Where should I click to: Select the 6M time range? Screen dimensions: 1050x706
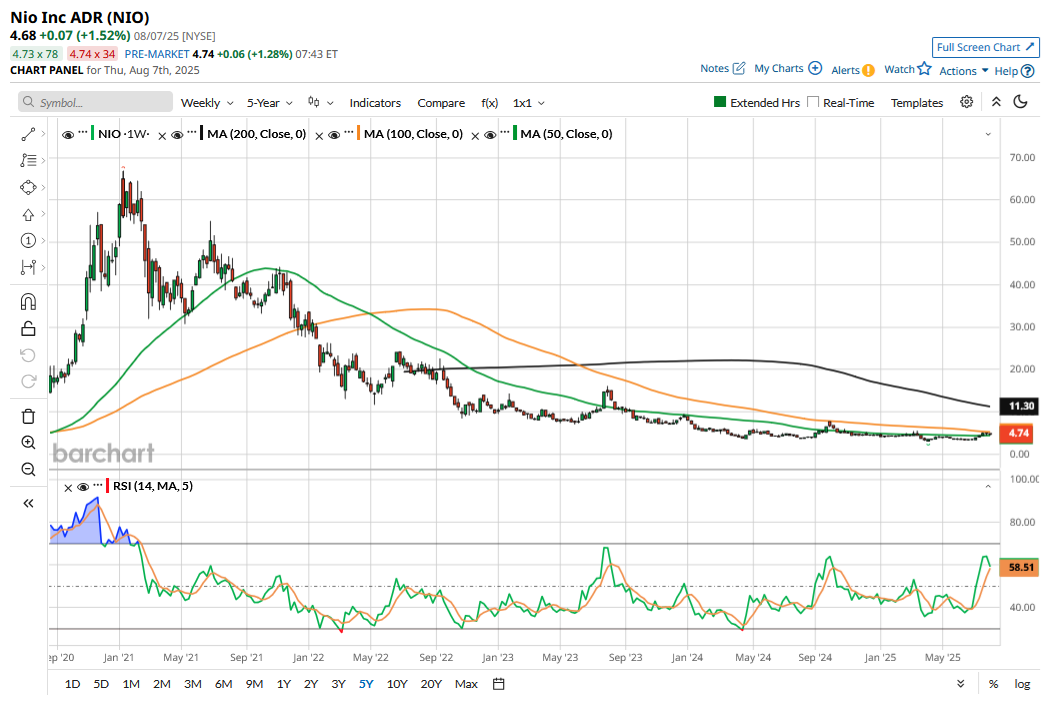coord(223,684)
